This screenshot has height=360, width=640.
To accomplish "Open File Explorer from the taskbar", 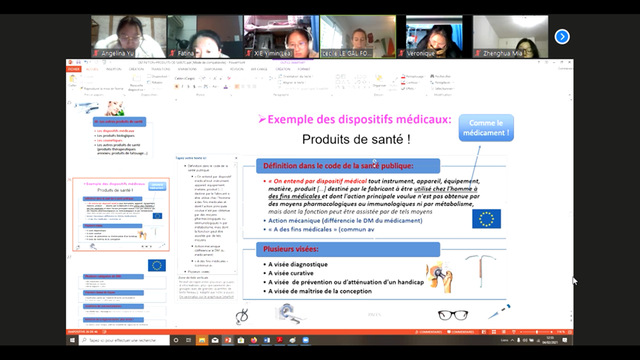I will [202, 340].
